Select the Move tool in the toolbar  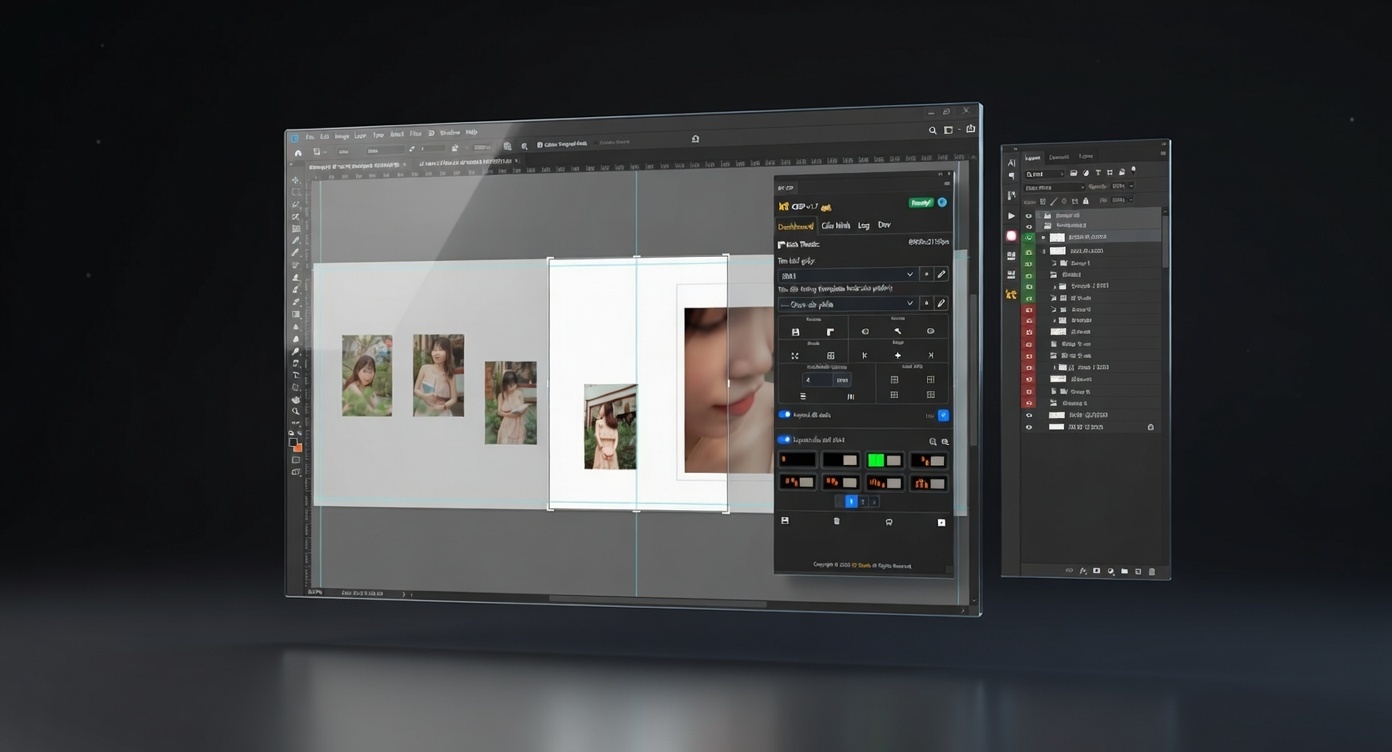(295, 180)
